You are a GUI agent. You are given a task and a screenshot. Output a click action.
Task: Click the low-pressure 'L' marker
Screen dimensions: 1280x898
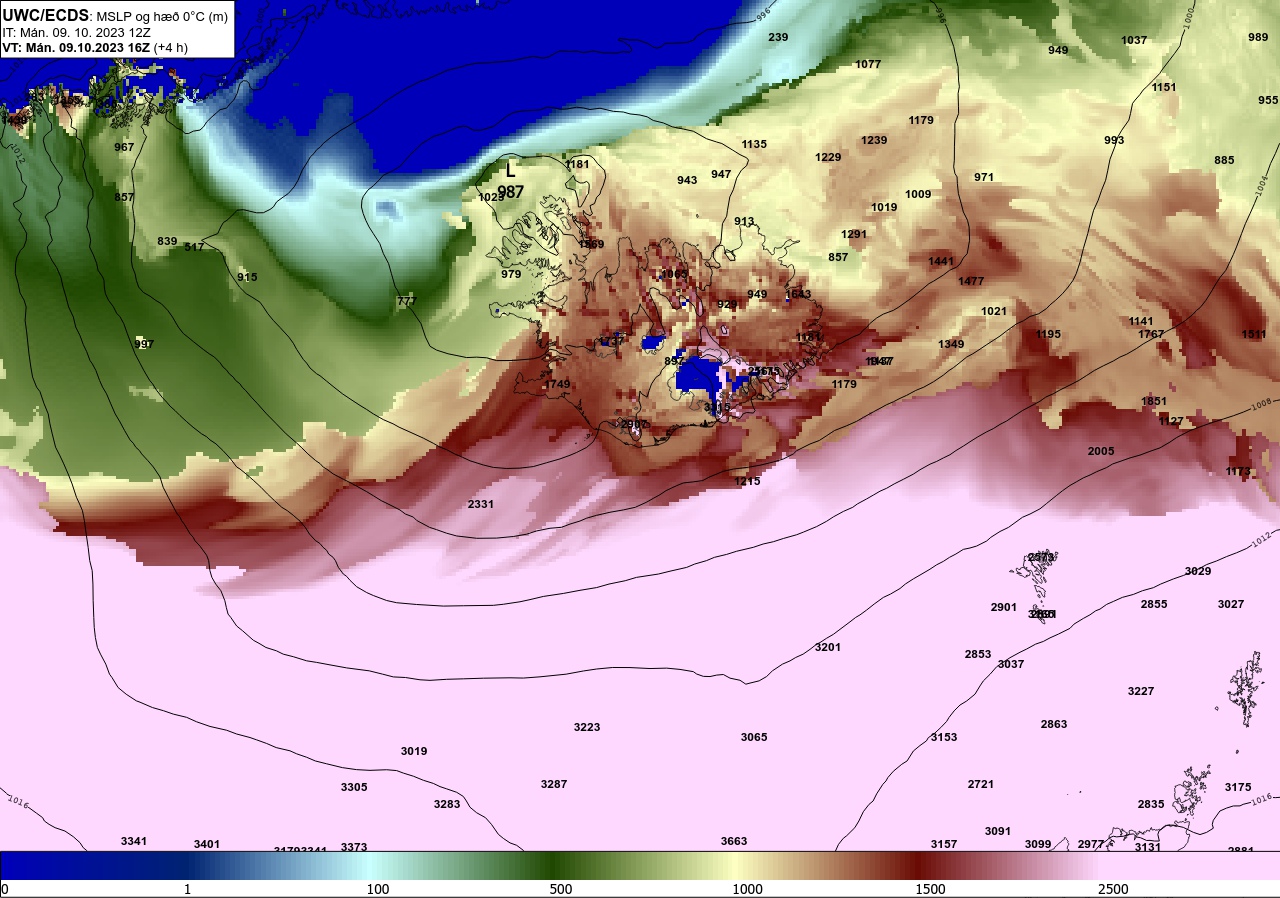tap(510, 171)
